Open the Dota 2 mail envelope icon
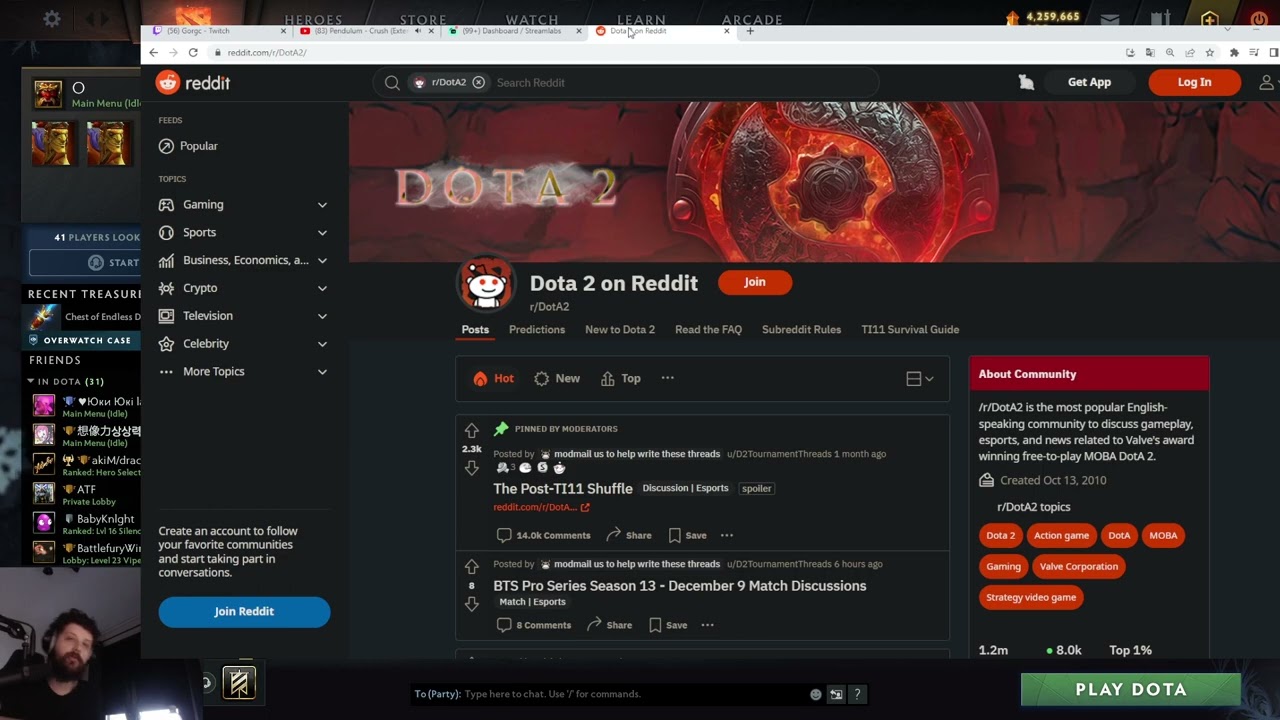 pos(1110,18)
